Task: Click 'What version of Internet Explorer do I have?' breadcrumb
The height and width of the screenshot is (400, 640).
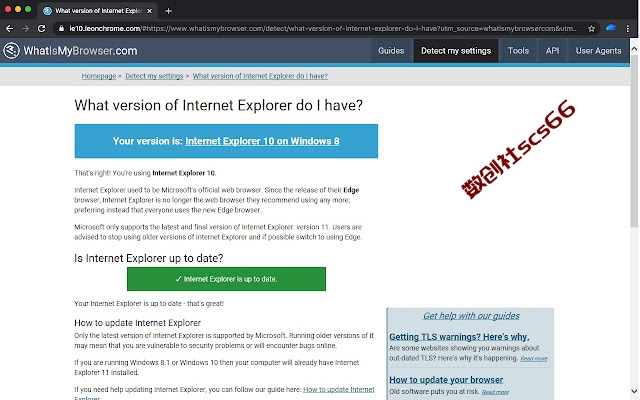Action: tap(260, 76)
